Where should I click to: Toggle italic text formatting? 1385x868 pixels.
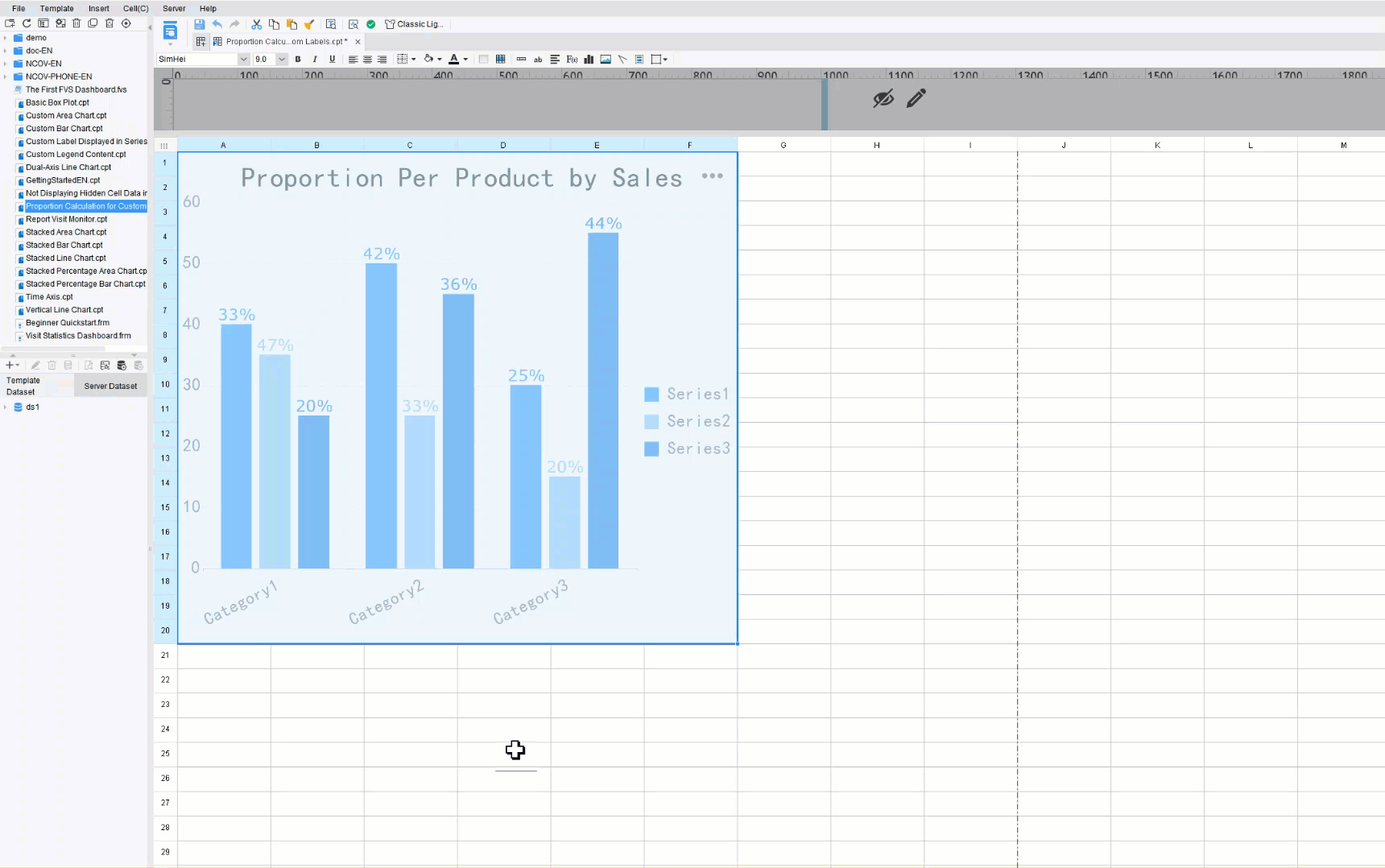[x=315, y=59]
